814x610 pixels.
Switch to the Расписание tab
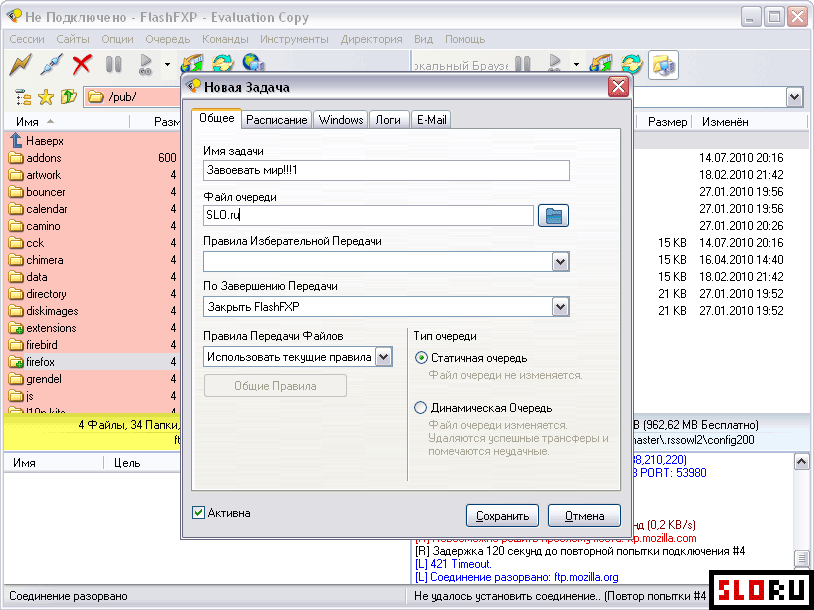(x=277, y=120)
